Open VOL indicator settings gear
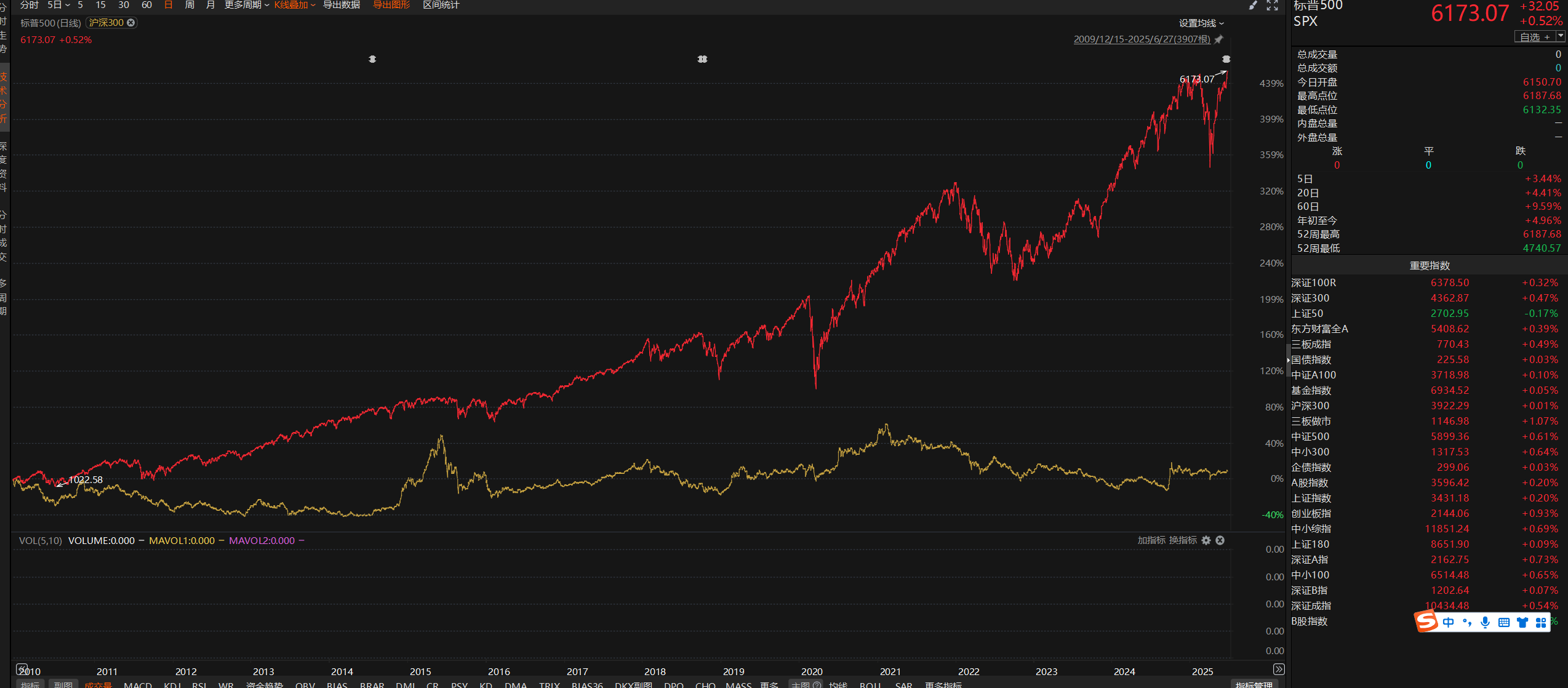 pyautogui.click(x=1206, y=540)
